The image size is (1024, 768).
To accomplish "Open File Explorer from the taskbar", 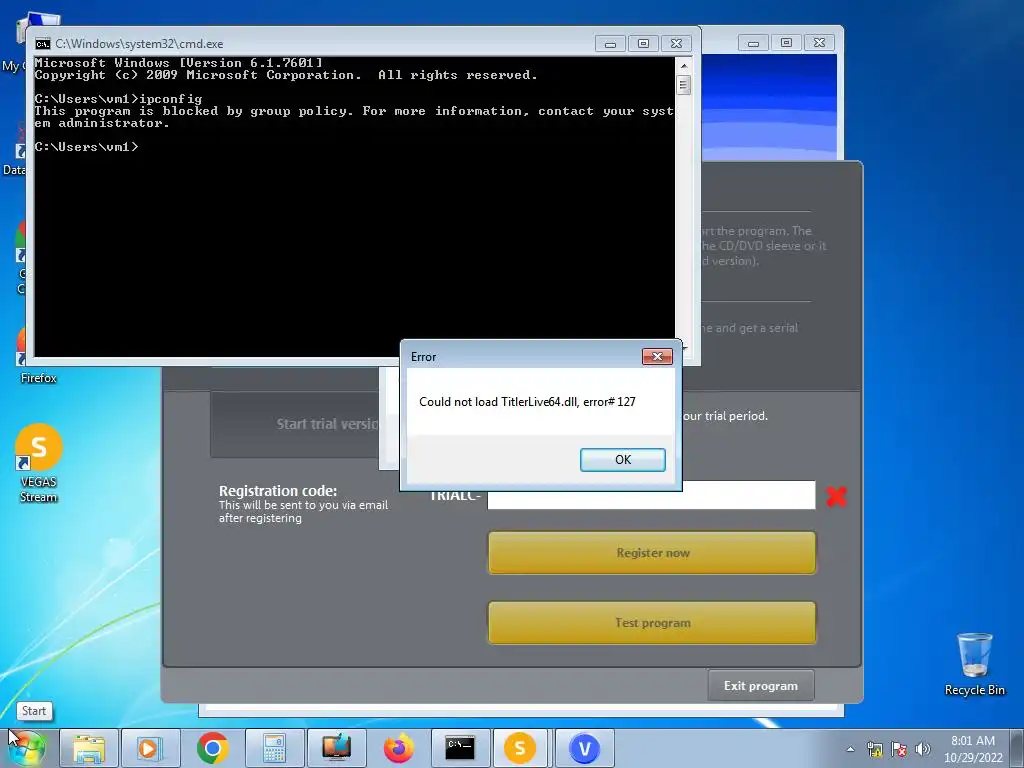I will [x=89, y=748].
